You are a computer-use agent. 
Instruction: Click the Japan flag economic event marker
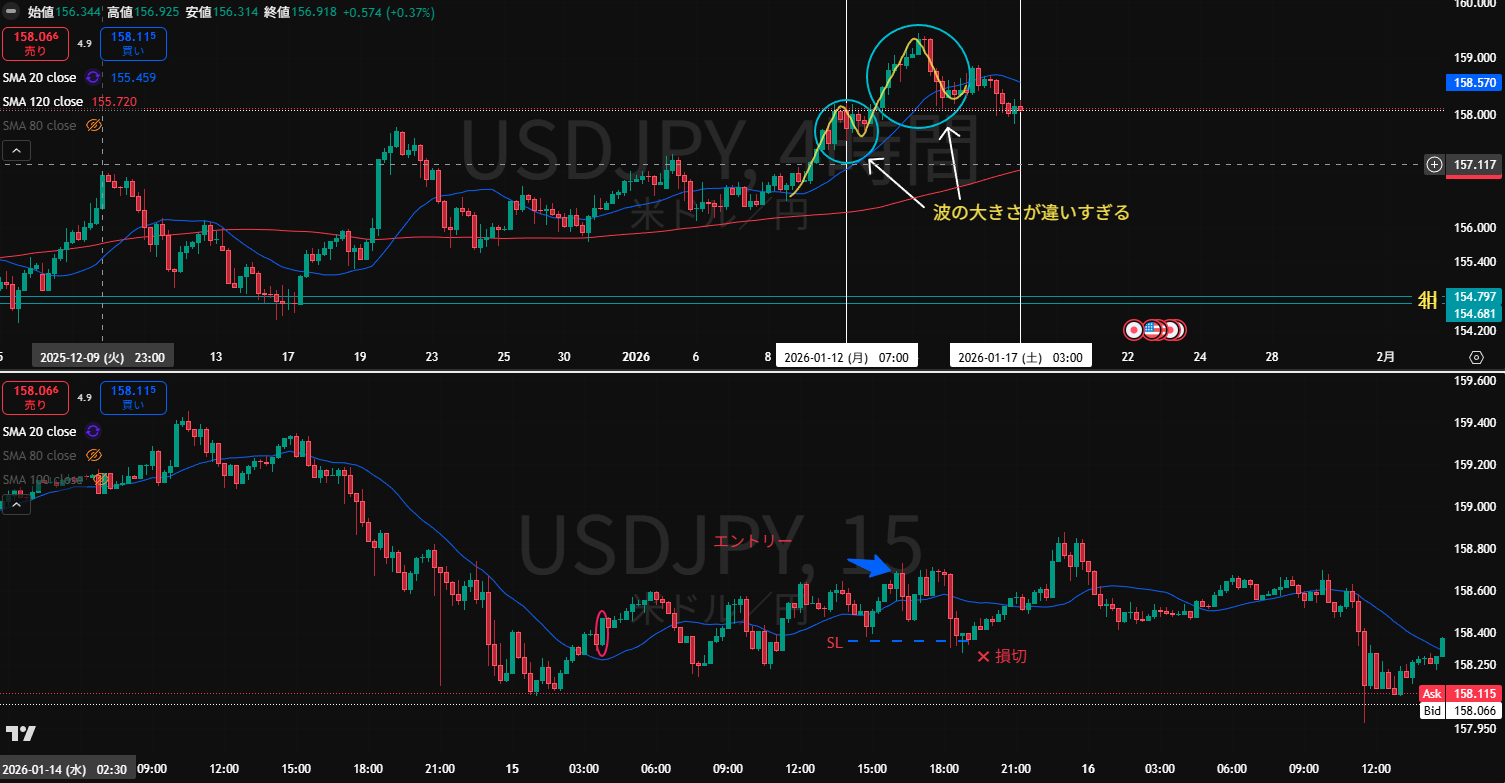tap(1134, 329)
